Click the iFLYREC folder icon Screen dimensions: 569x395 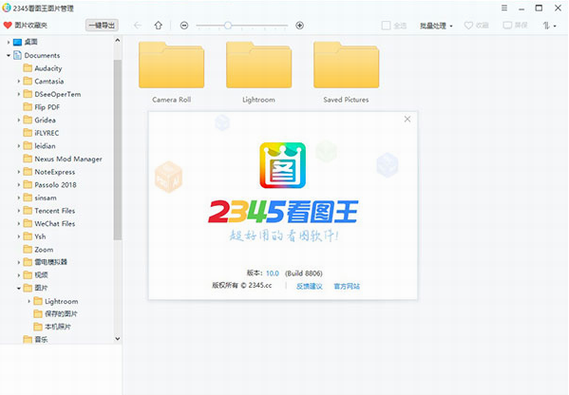28,133
